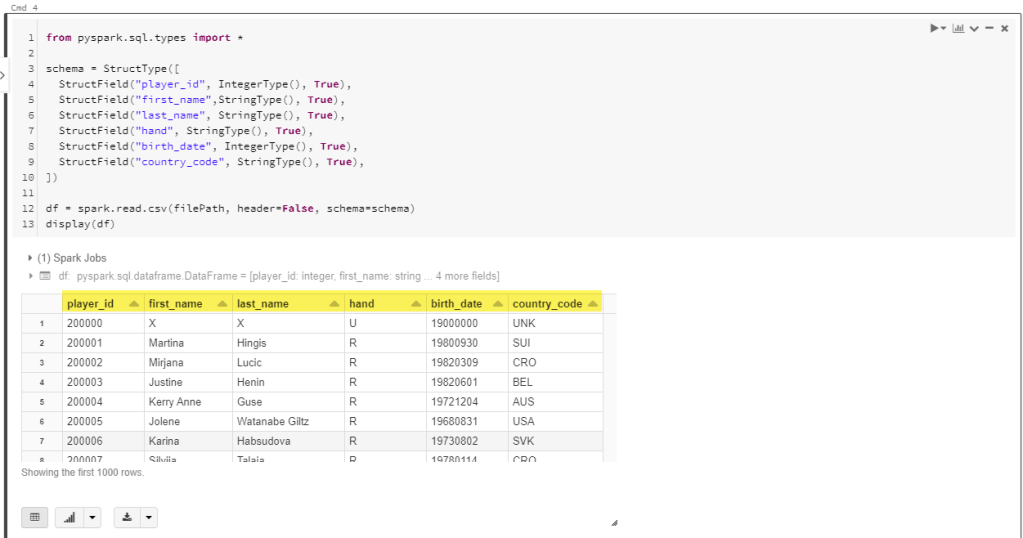Expand the df DataFrame schema details

[31, 276]
